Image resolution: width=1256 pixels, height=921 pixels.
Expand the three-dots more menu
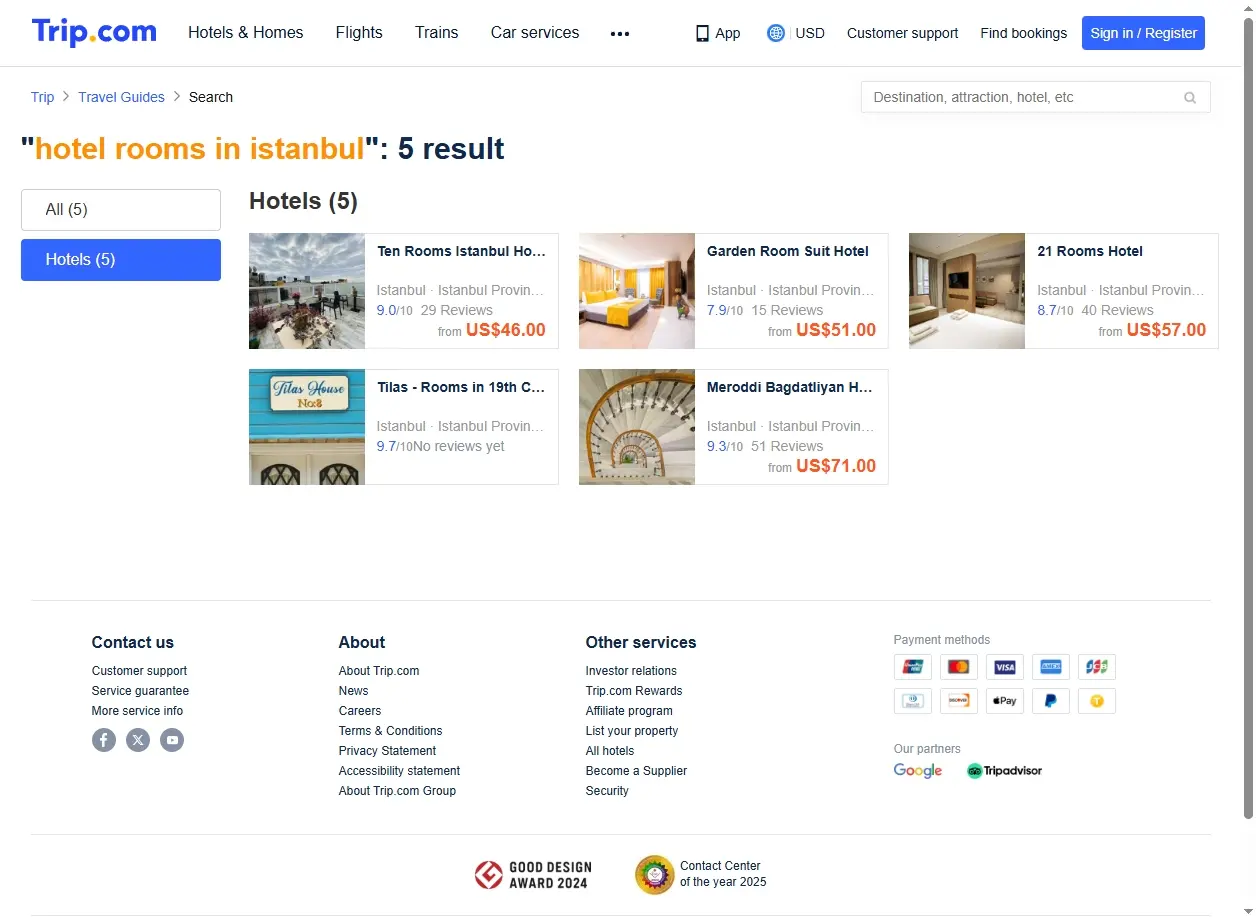pos(620,33)
